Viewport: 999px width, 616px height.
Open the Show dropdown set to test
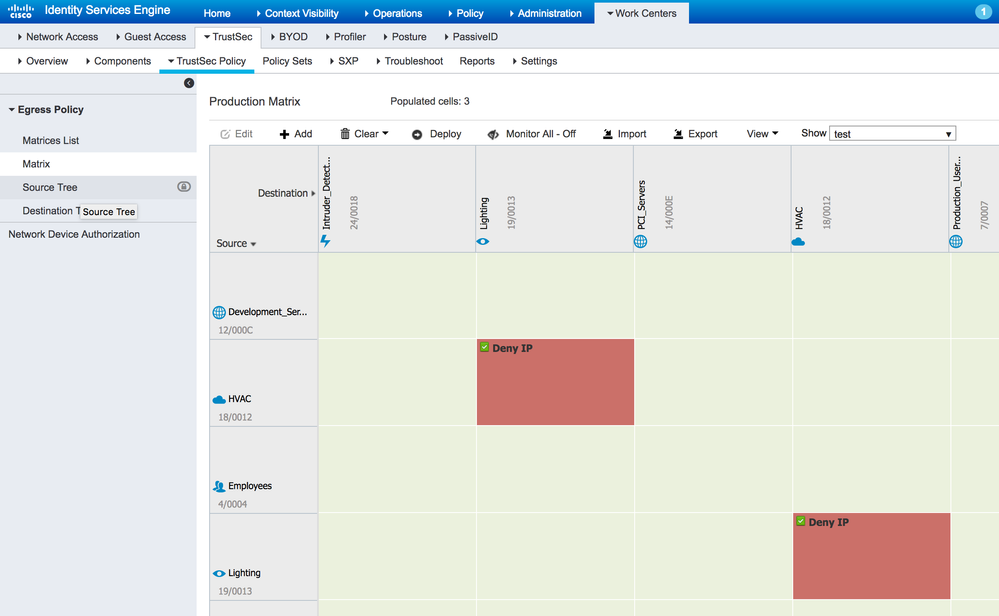pos(892,133)
